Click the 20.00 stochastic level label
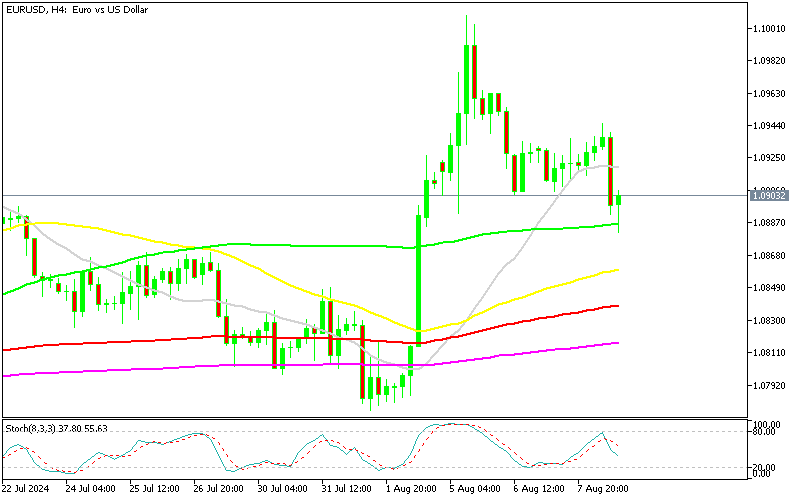The image size is (800, 500). coord(767,468)
